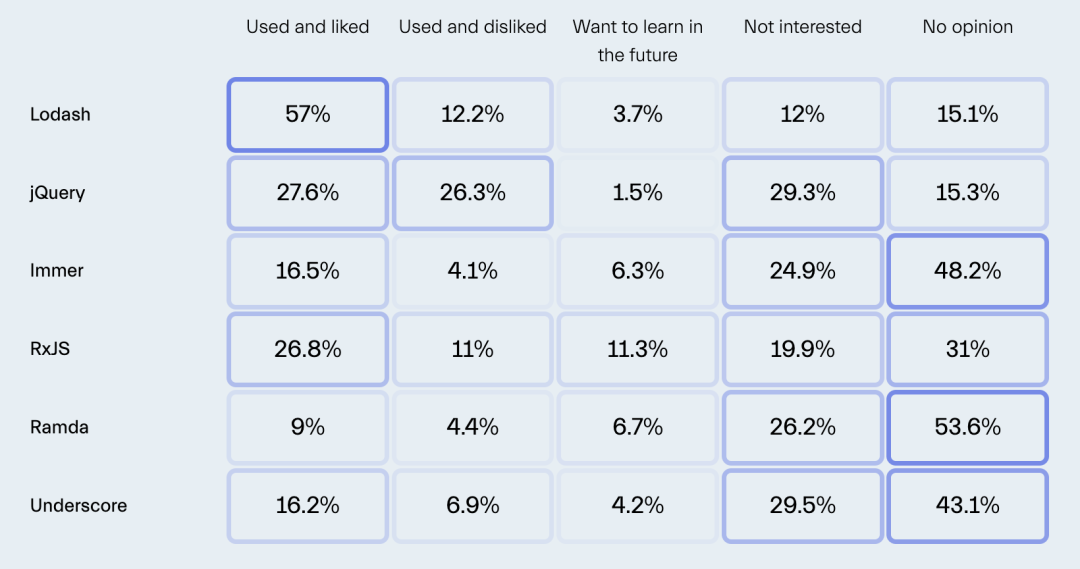Select the Lodash 12.2% Used and disliked cell
This screenshot has width=1080, height=569.
[x=472, y=114]
